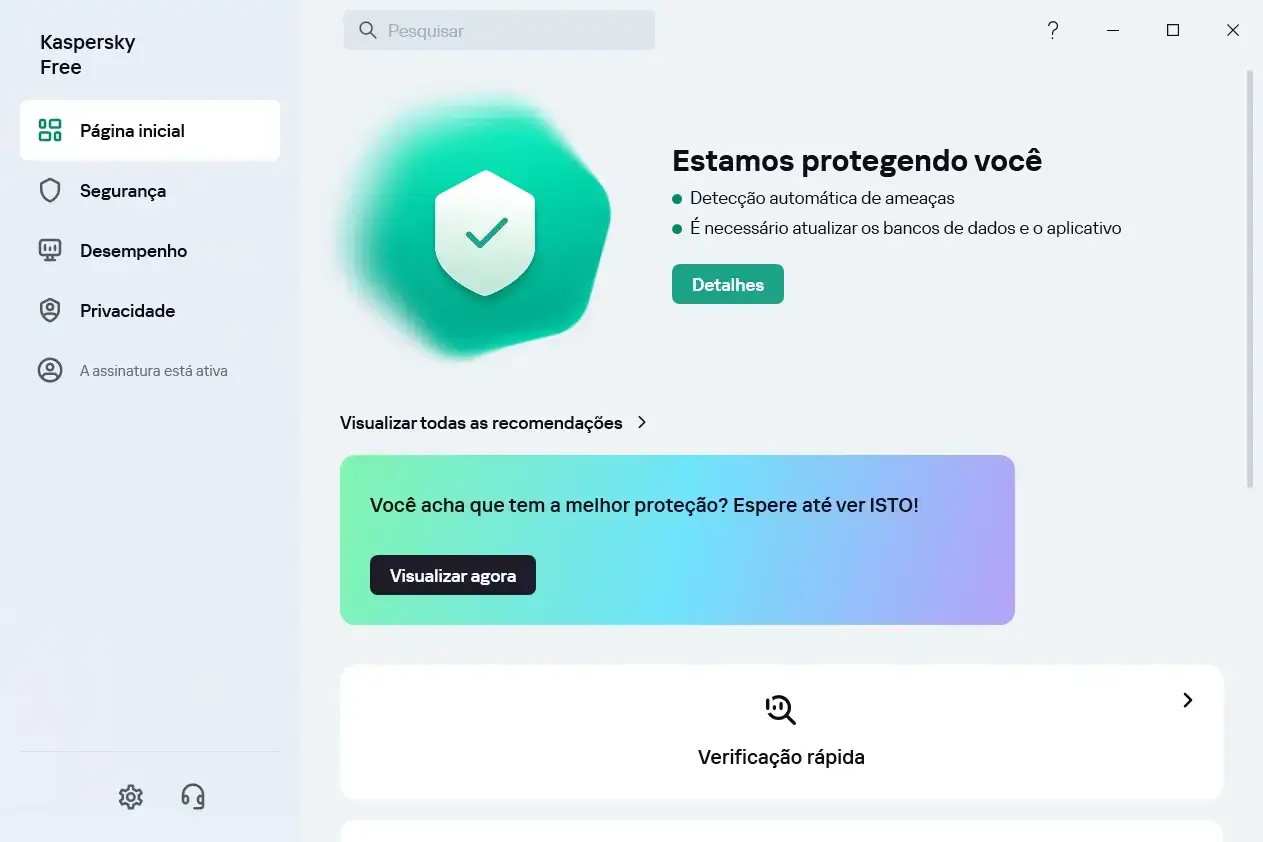
Task: Click the Detalhes button
Action: click(728, 284)
